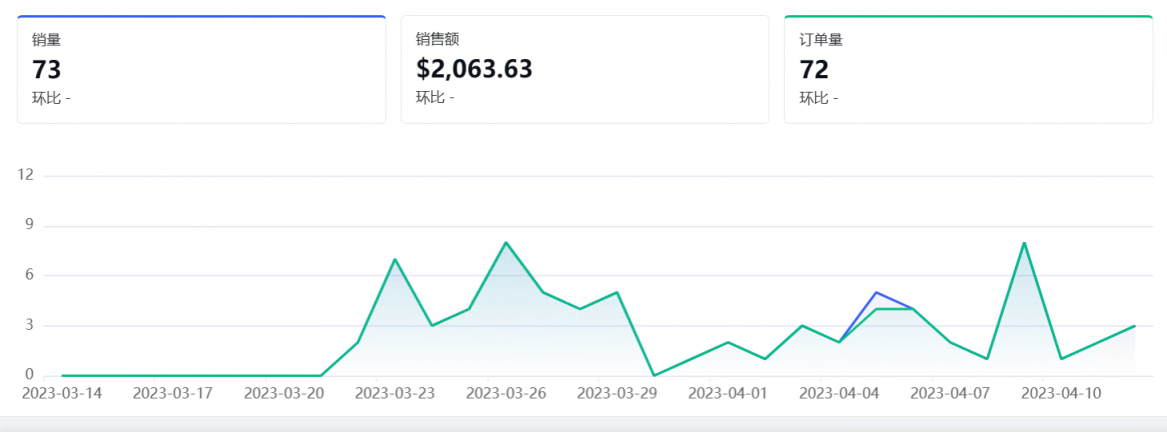Viewport: 1167px width, 432px height.
Task: Click the horizontal scrollbar below the chart
Action: [x=583, y=424]
